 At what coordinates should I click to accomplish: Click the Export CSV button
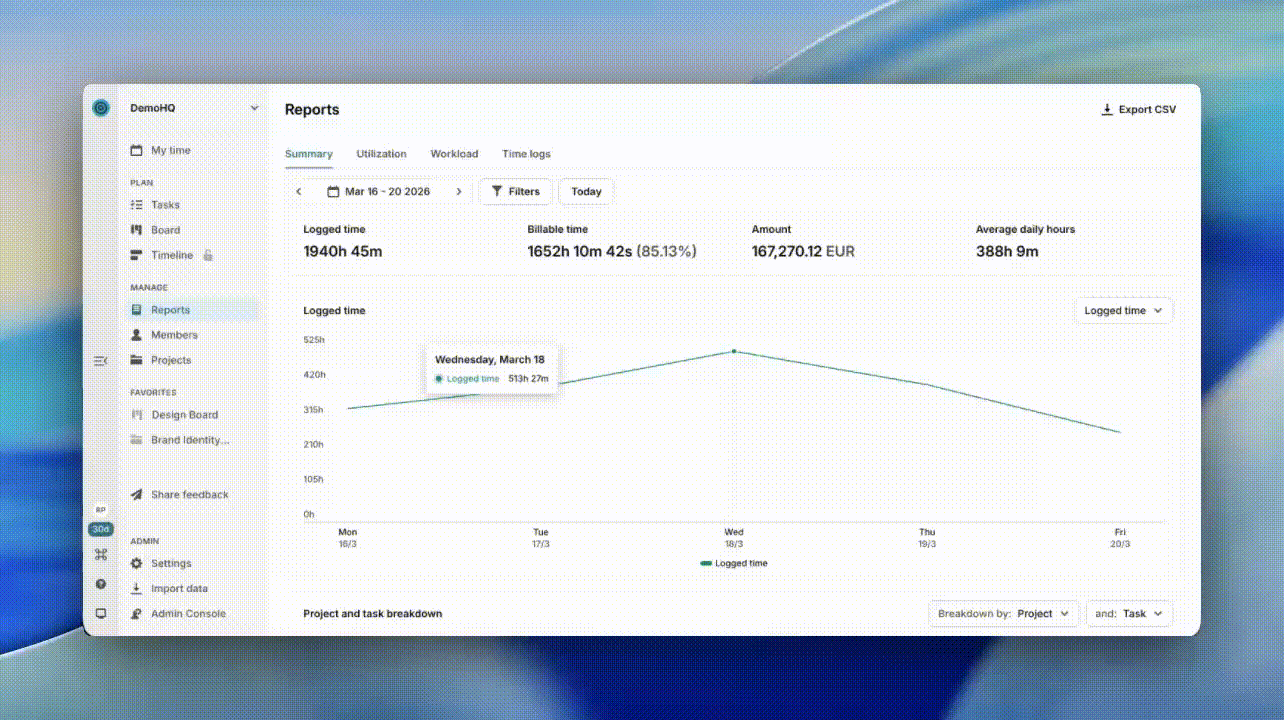coord(1138,110)
